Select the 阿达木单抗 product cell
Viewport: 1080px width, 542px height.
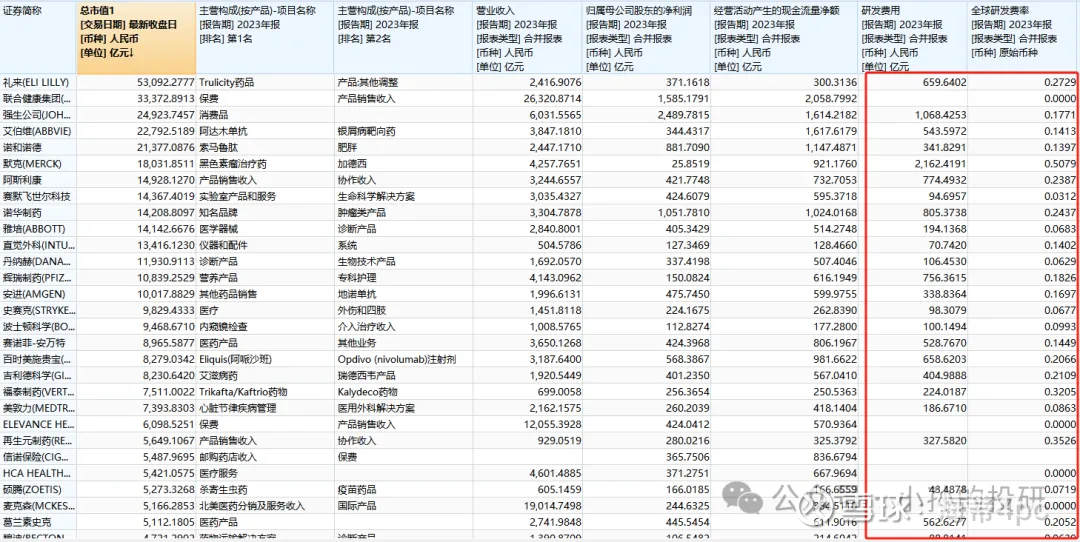pos(221,131)
